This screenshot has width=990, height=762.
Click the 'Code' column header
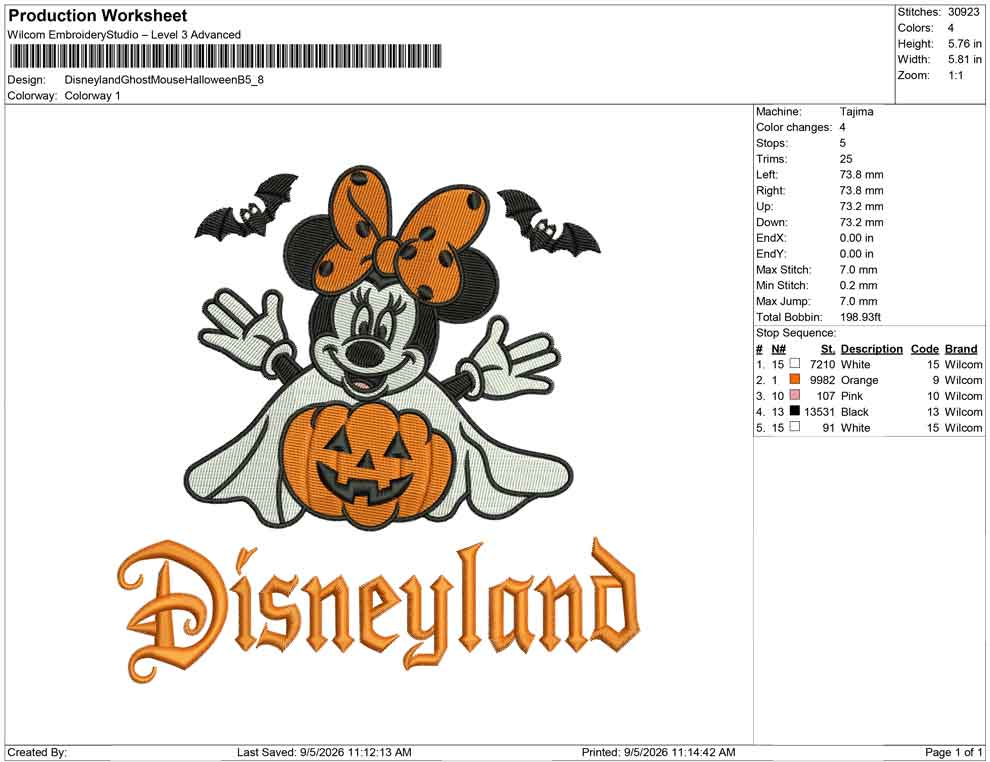pos(924,349)
